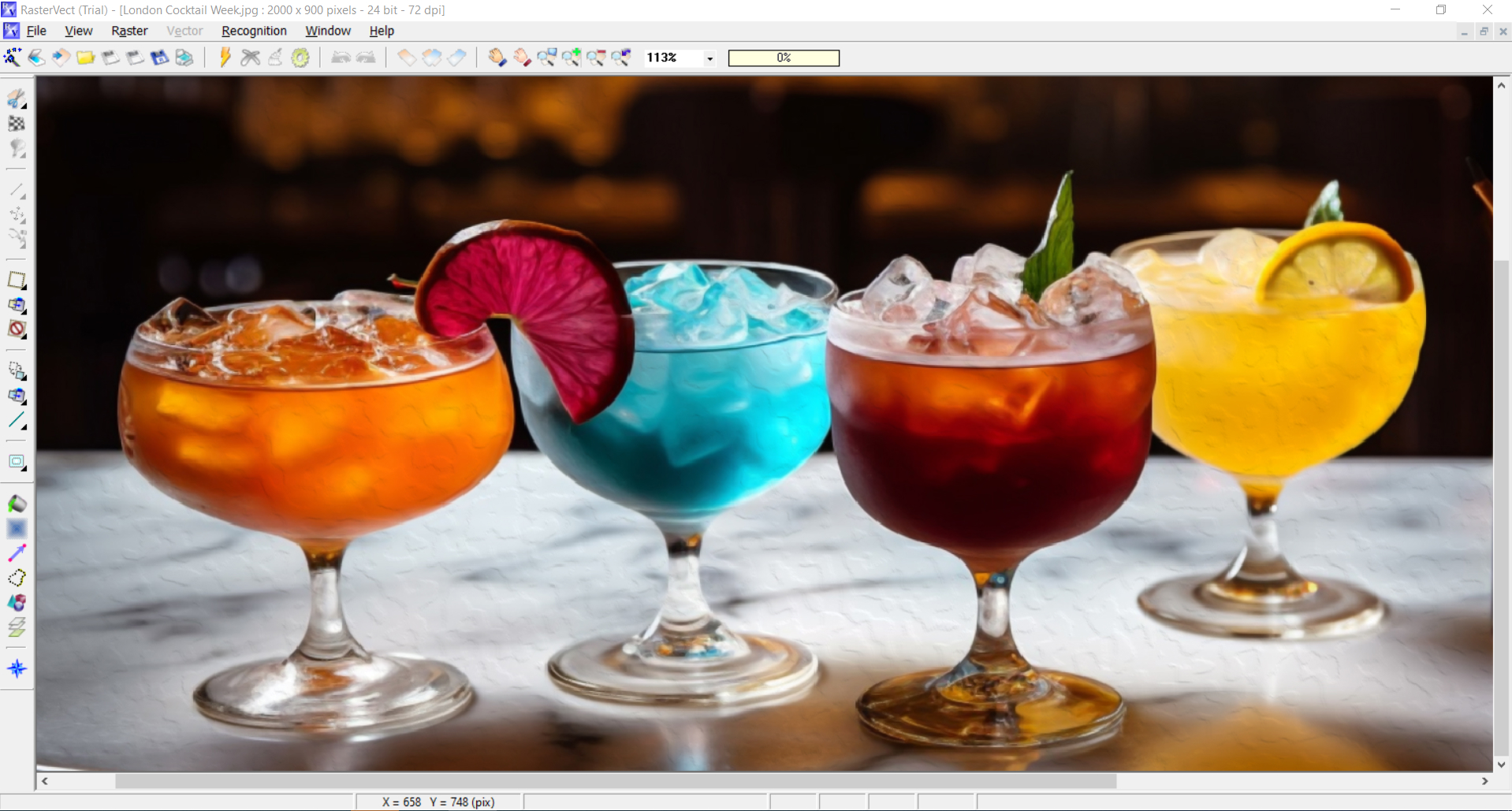This screenshot has height=811, width=1512.
Task: Click the 3D shapes icon in left toolbar
Action: (x=17, y=603)
